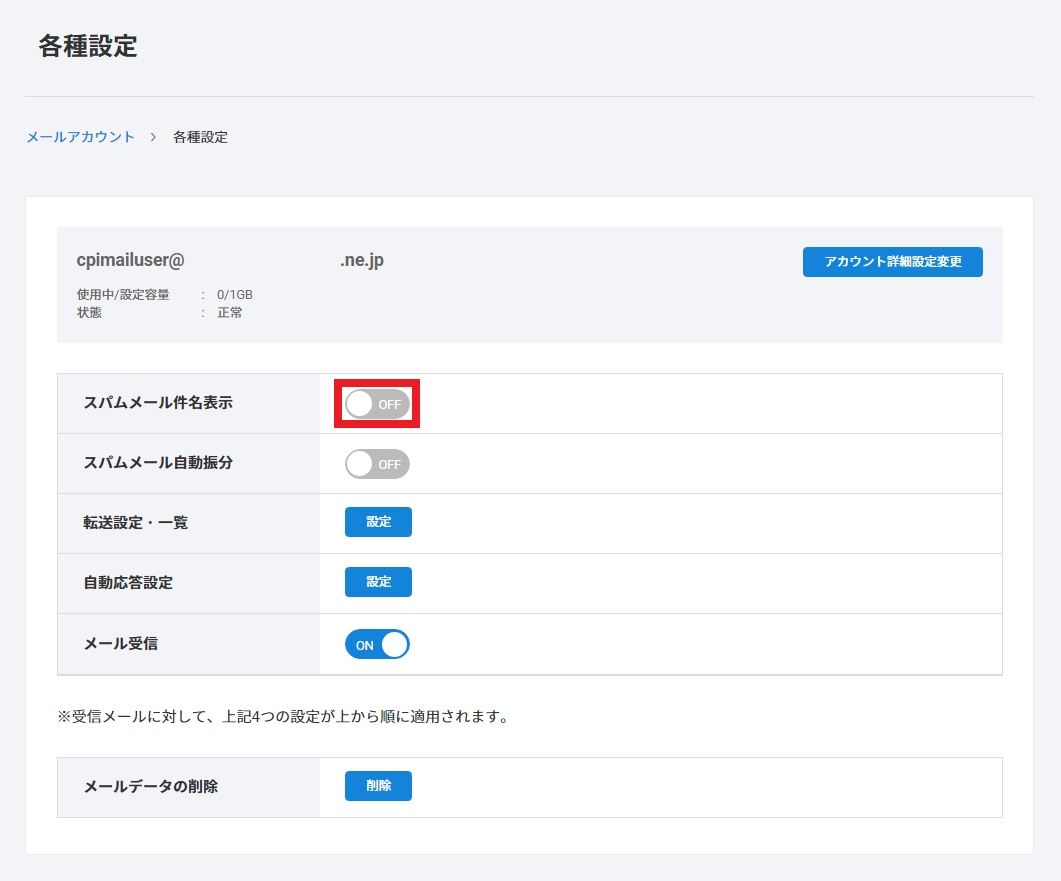
Task: Click 削除 button for メールデータの削除
Action: coord(378,786)
